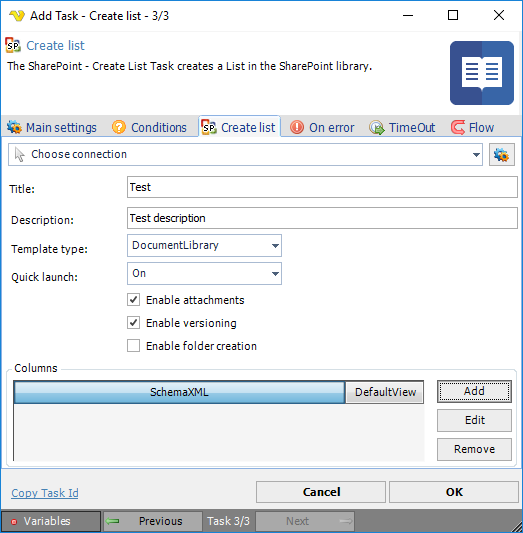This screenshot has width=523, height=533.
Task: Switch to the TimeOut tab
Action: click(402, 127)
